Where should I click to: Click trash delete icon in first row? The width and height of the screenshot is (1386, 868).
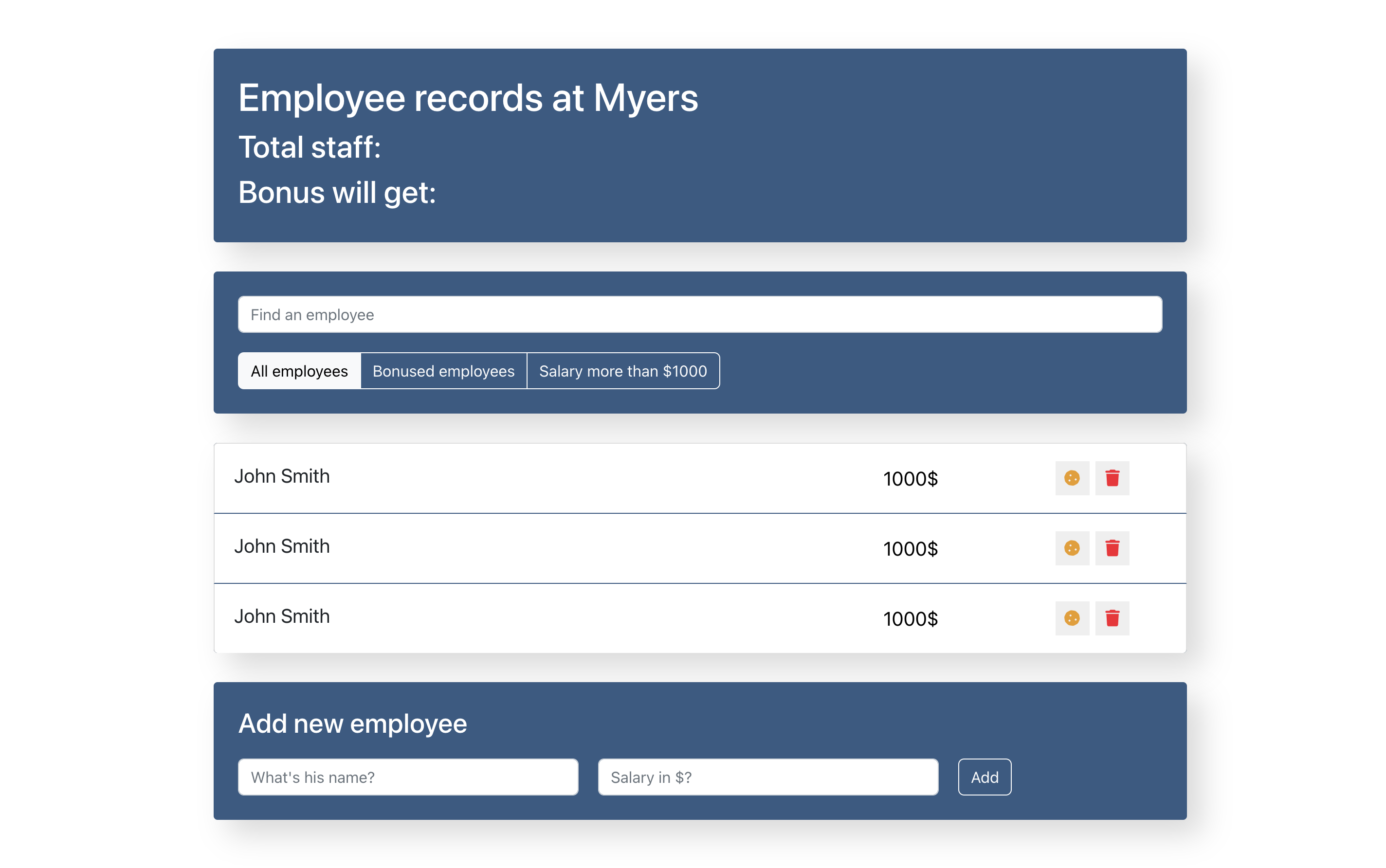pos(1112,478)
